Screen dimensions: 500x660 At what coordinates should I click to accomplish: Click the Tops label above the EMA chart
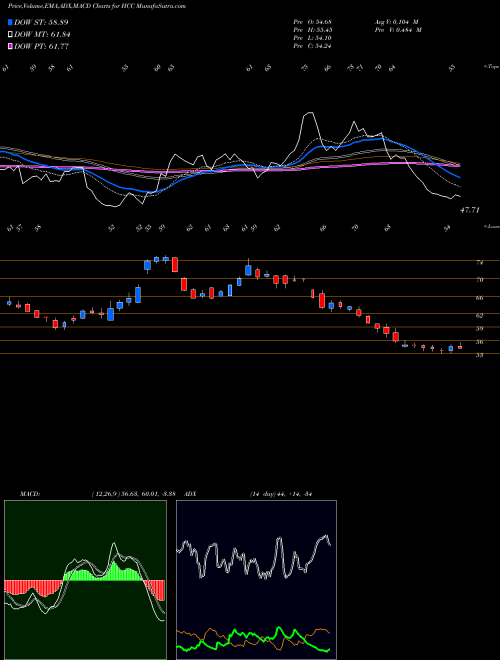coord(491,67)
